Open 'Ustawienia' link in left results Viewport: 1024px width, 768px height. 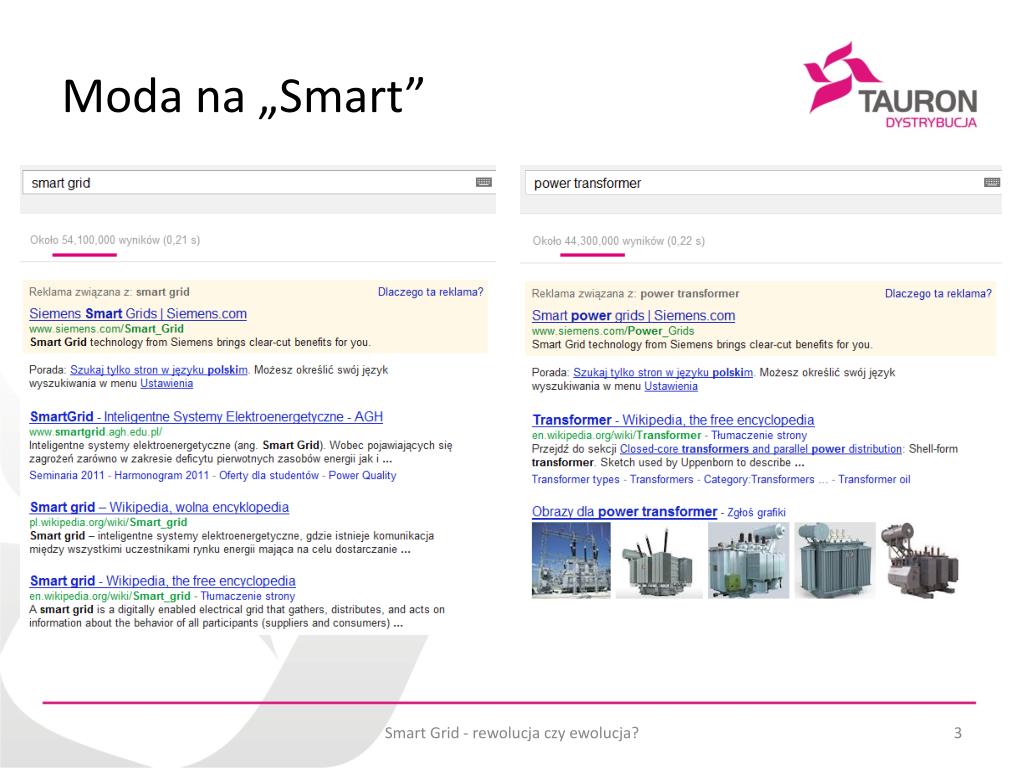coord(167,383)
